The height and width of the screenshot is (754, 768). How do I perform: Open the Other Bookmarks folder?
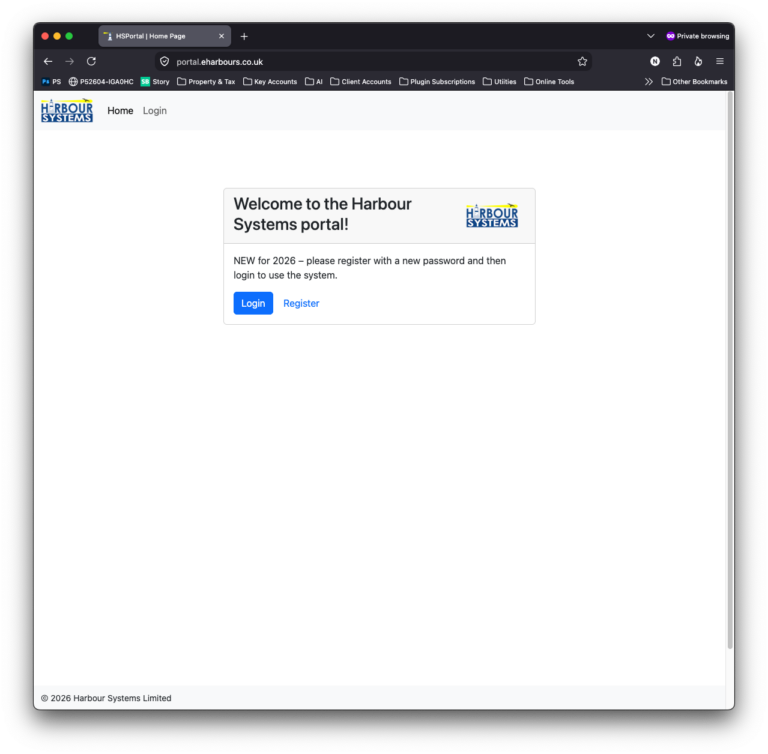point(694,82)
